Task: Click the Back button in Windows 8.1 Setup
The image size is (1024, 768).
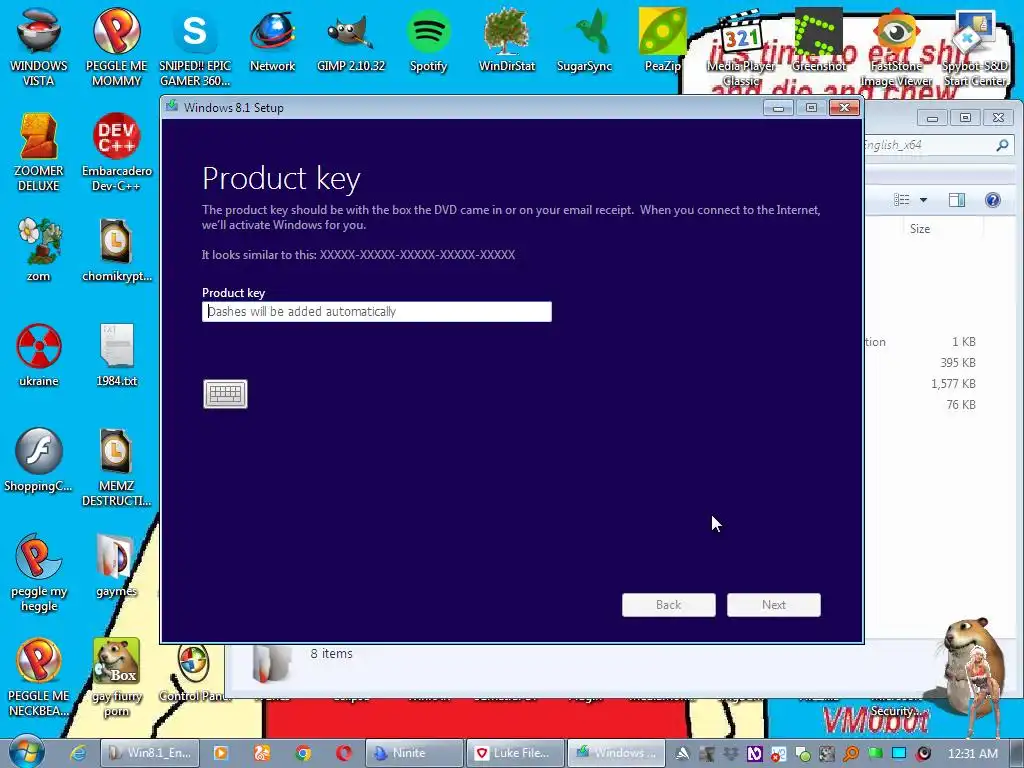Action: [x=669, y=605]
